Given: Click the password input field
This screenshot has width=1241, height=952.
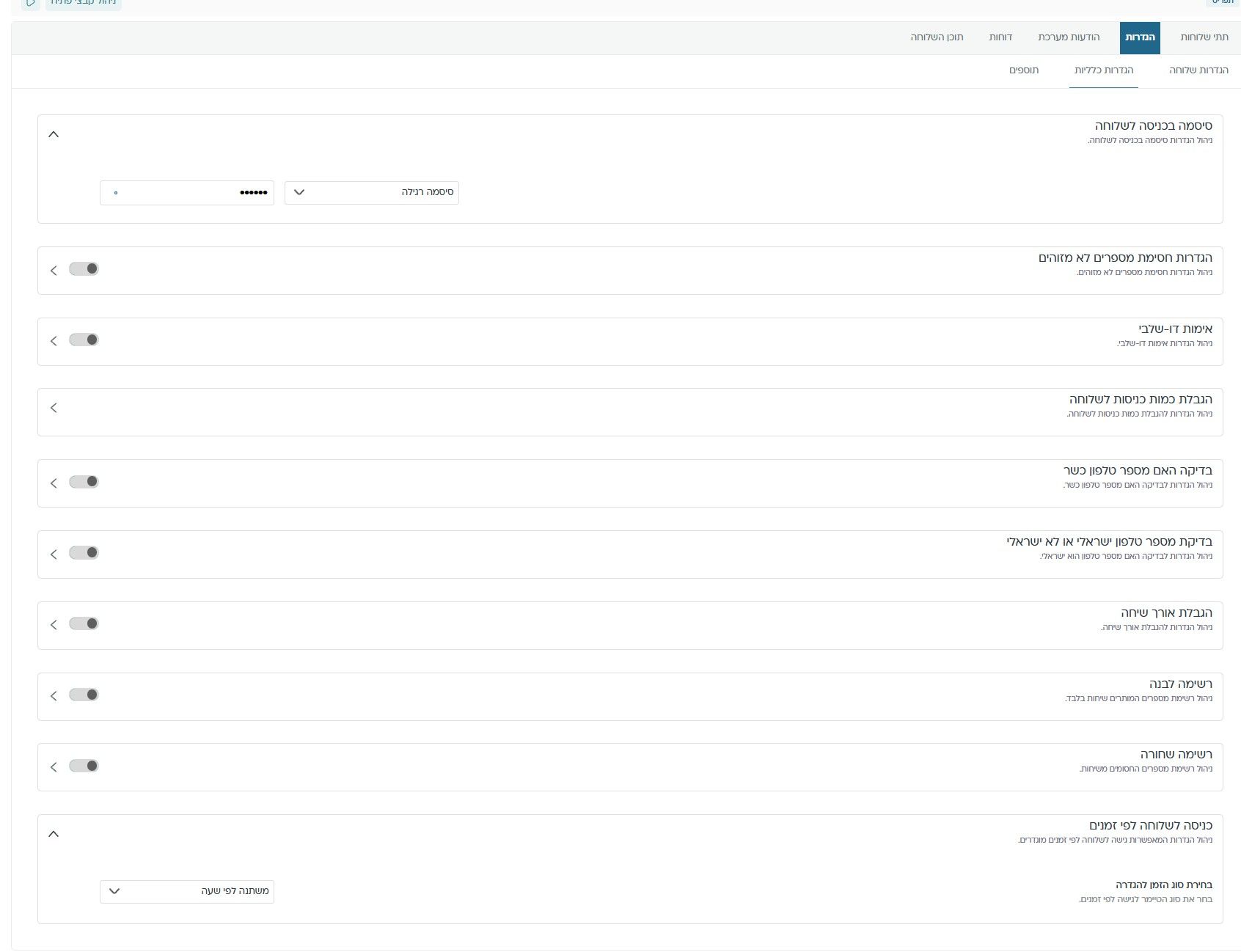Looking at the screenshot, I should [187, 193].
